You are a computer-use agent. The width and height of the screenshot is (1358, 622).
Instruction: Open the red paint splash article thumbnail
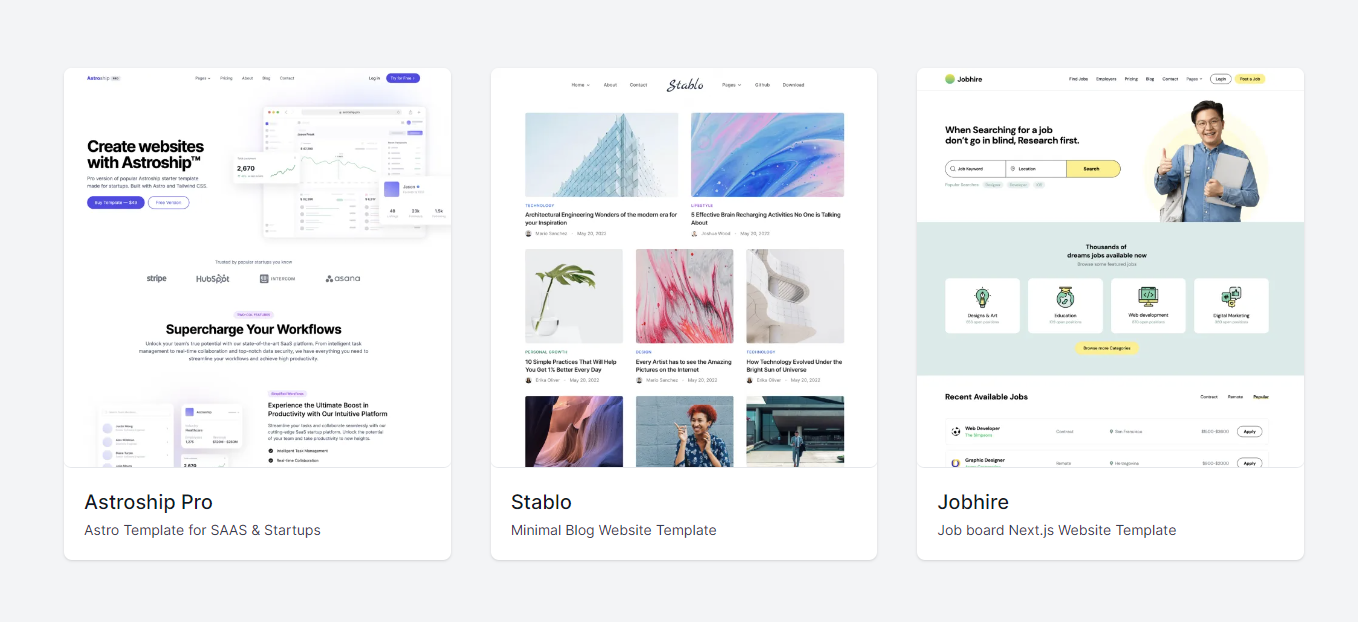pos(684,296)
